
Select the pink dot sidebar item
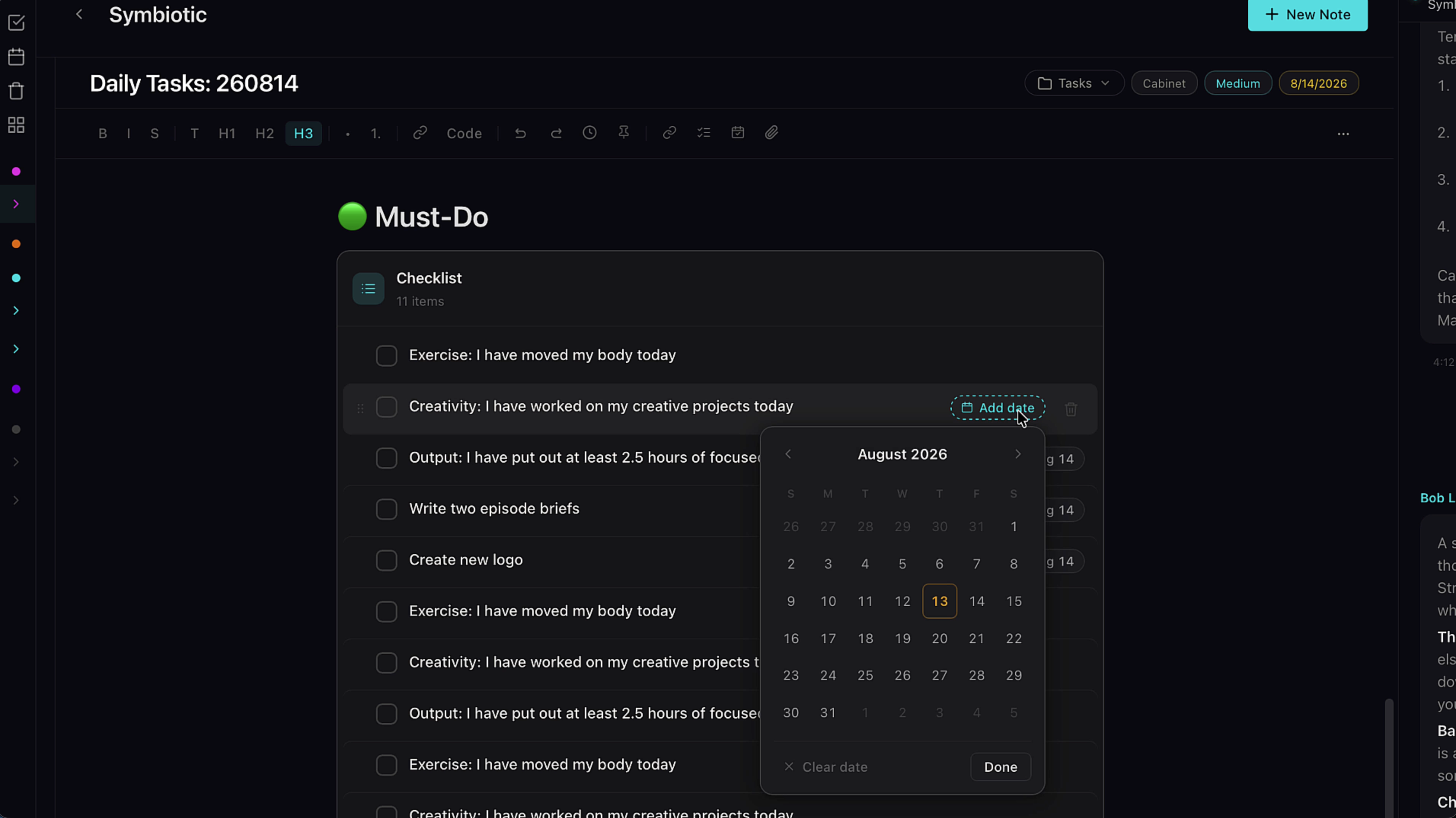[x=16, y=171]
